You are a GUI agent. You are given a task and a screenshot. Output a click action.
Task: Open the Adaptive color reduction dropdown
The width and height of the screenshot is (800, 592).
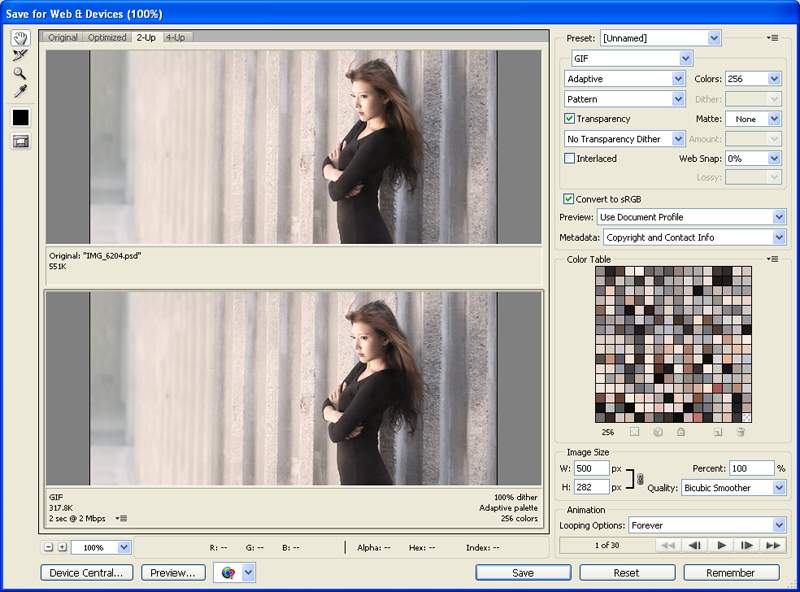[x=624, y=79]
